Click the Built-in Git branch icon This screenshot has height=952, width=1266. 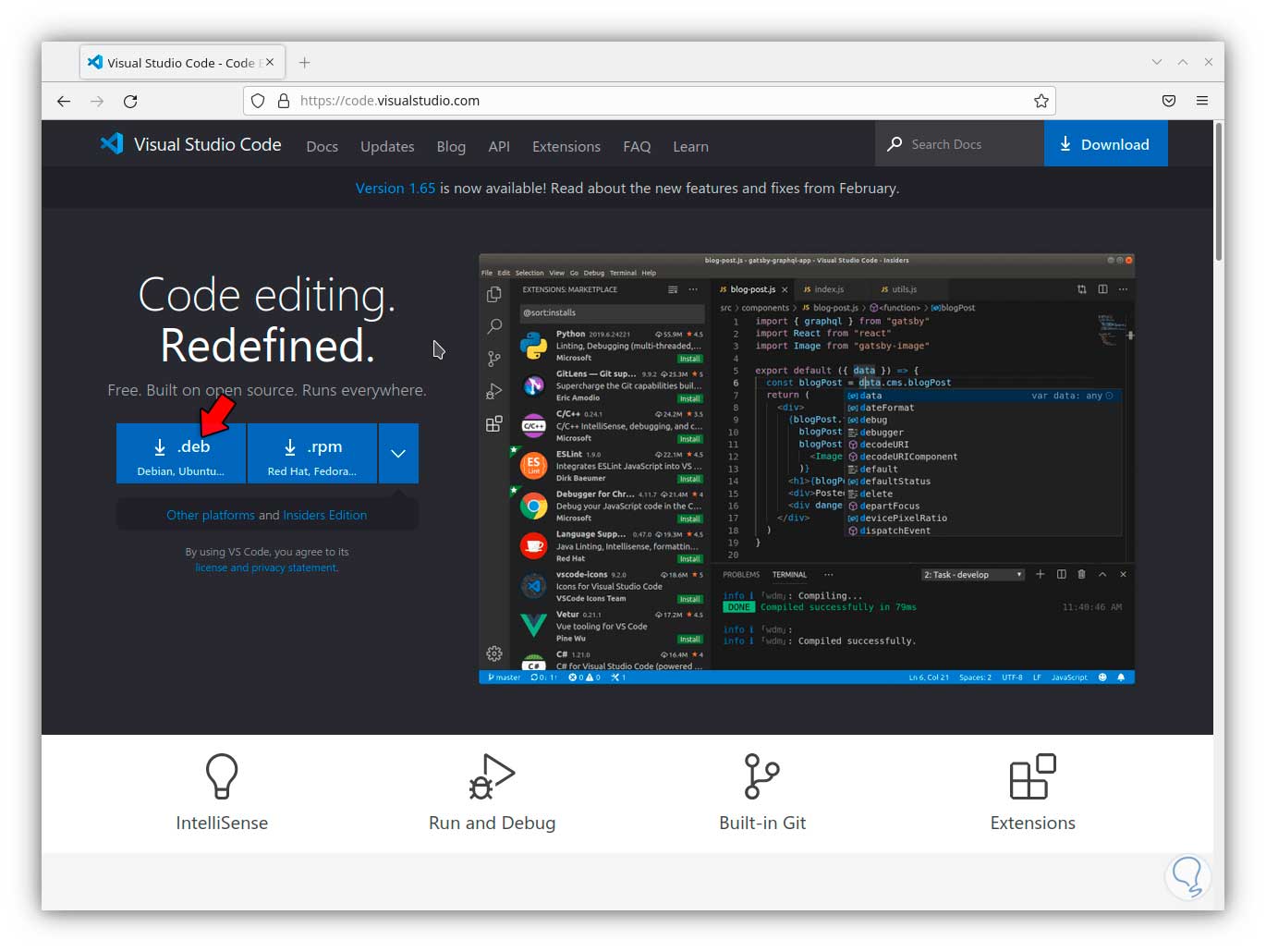coord(762,776)
